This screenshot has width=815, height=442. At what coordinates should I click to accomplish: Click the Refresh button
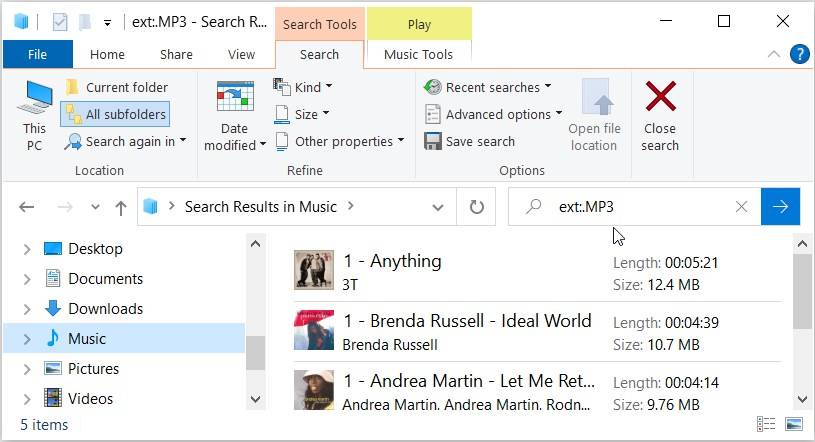click(477, 207)
